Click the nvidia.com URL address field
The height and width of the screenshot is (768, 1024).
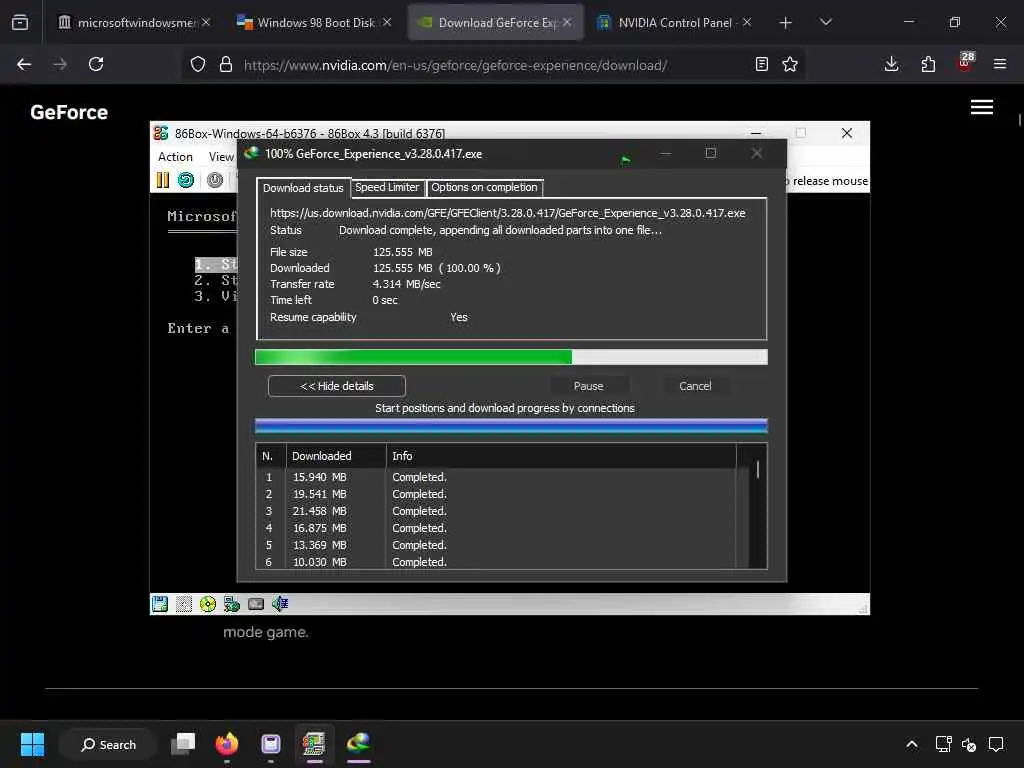point(455,65)
